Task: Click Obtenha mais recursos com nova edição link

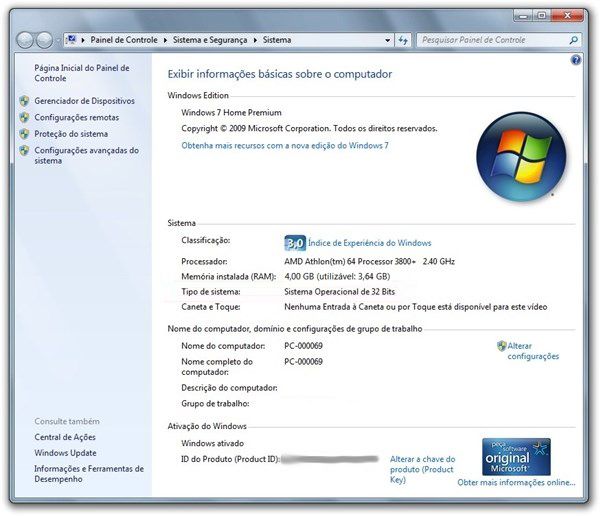Action: pos(285,145)
